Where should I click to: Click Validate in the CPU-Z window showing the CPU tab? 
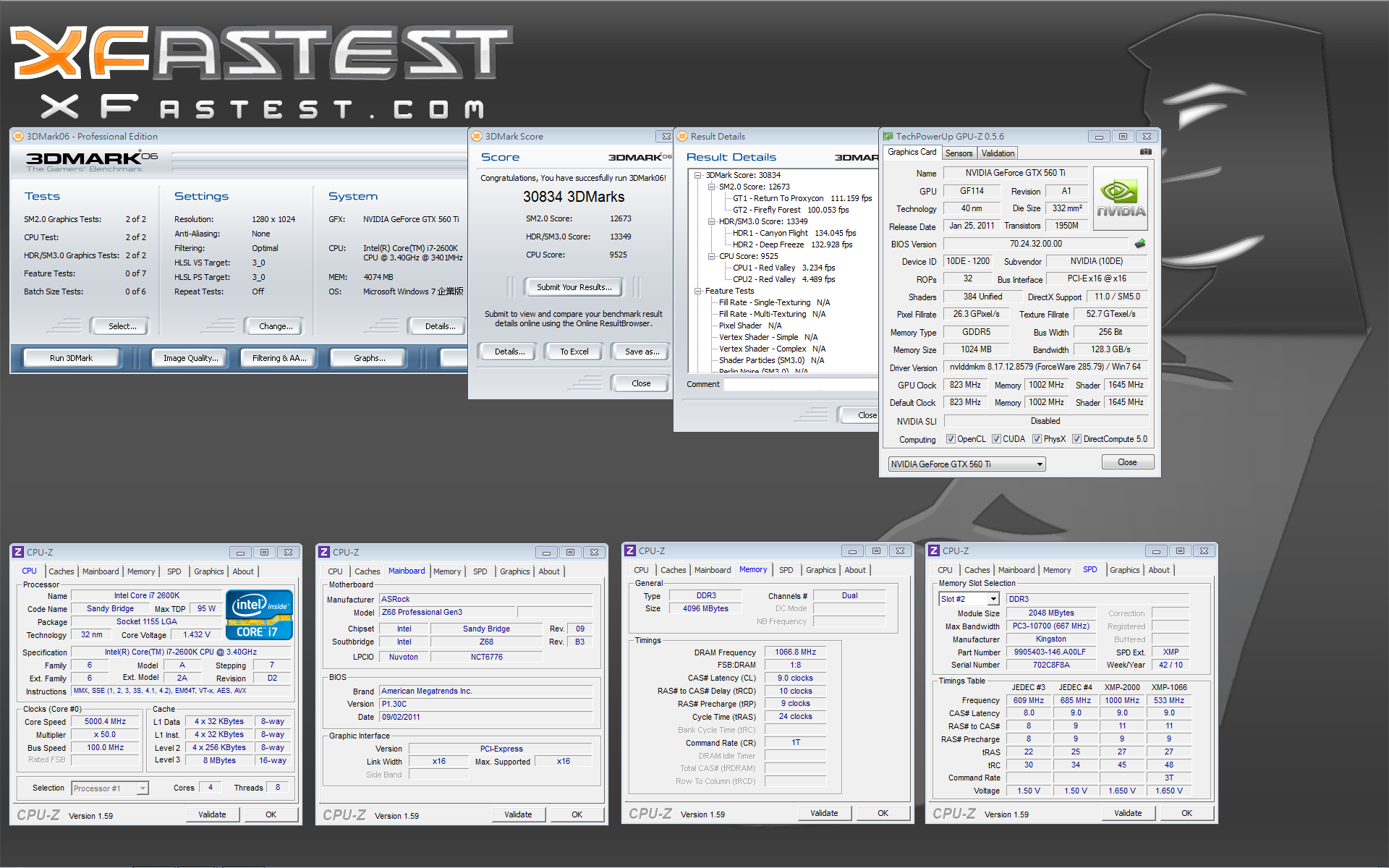(x=212, y=814)
